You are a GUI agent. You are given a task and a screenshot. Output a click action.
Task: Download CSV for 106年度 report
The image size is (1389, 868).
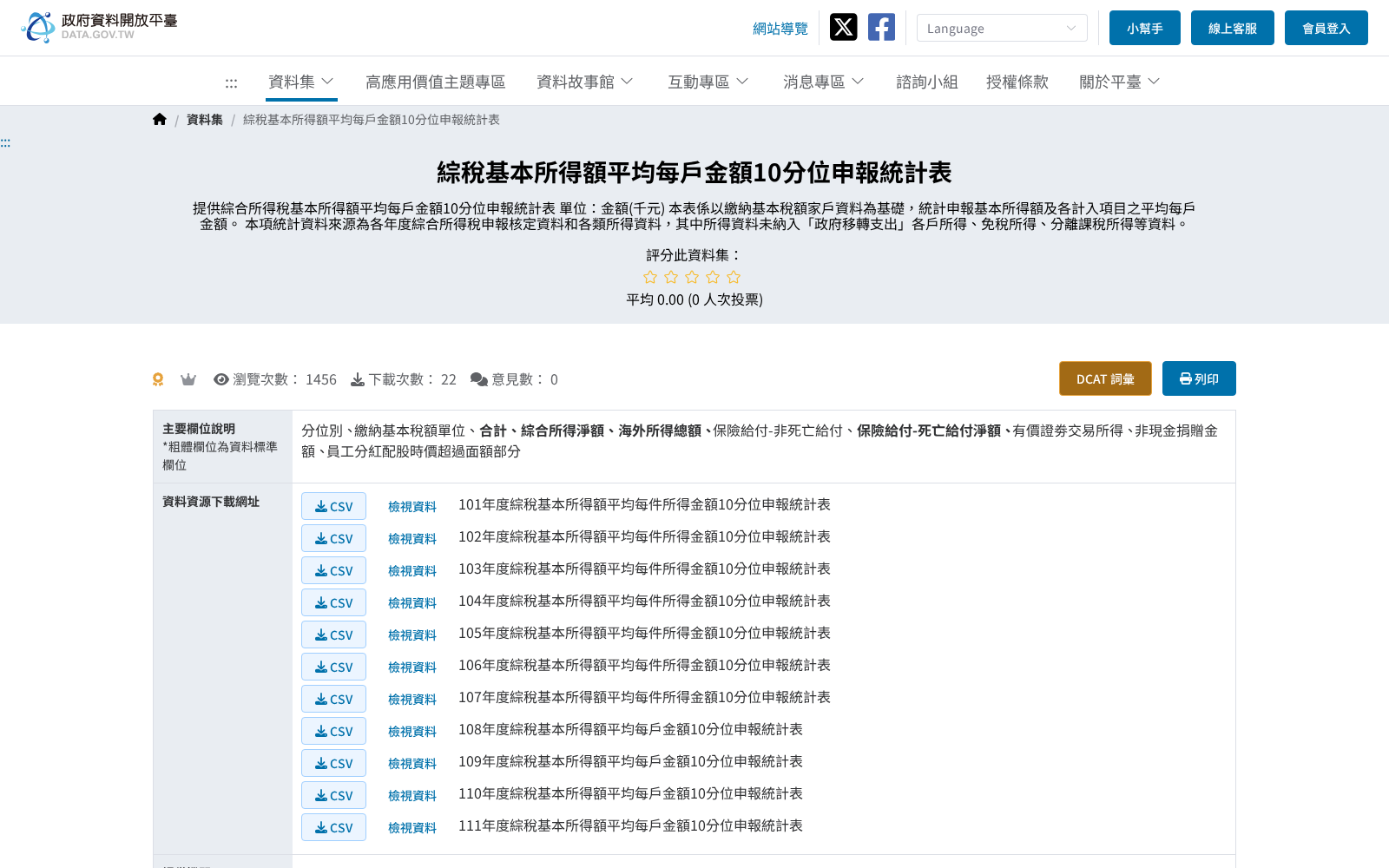pyautogui.click(x=333, y=667)
